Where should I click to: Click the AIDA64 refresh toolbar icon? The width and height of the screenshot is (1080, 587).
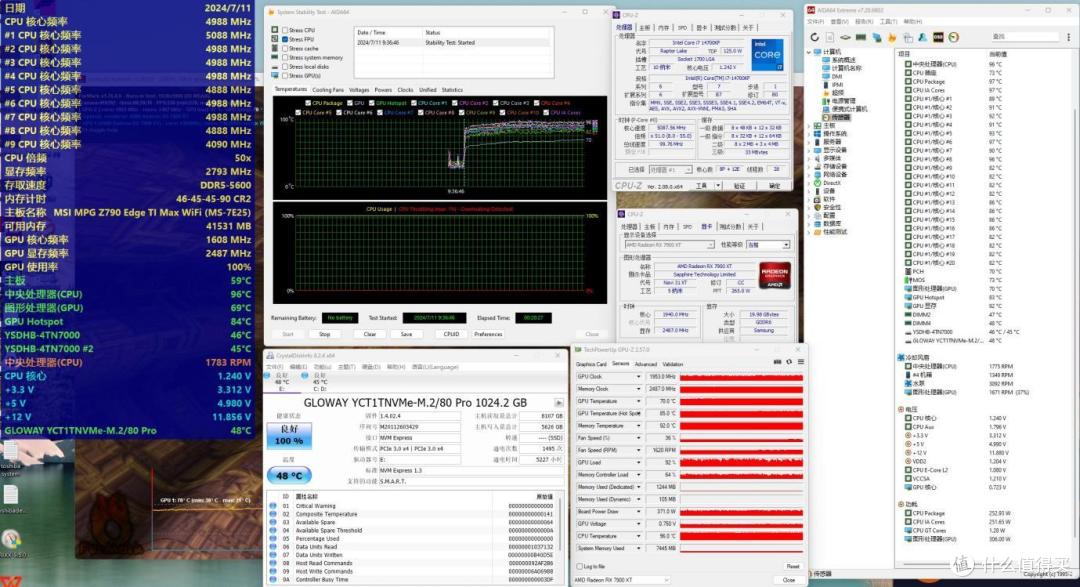pyautogui.click(x=815, y=37)
